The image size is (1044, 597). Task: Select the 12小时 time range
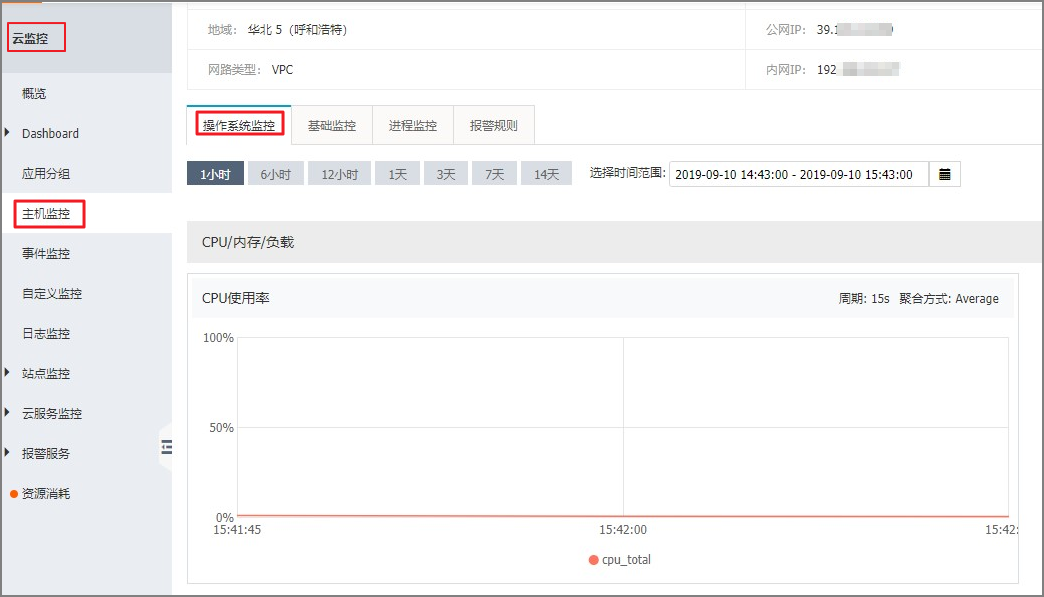[x=340, y=174]
